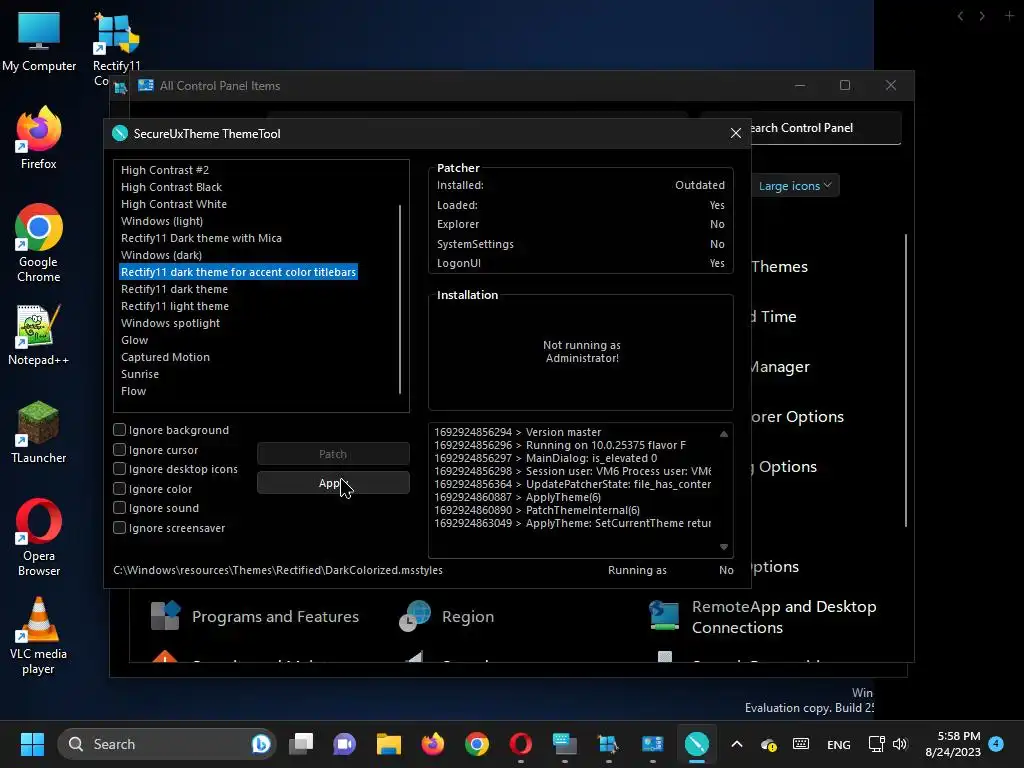Click the msstyles file path text

coord(278,570)
